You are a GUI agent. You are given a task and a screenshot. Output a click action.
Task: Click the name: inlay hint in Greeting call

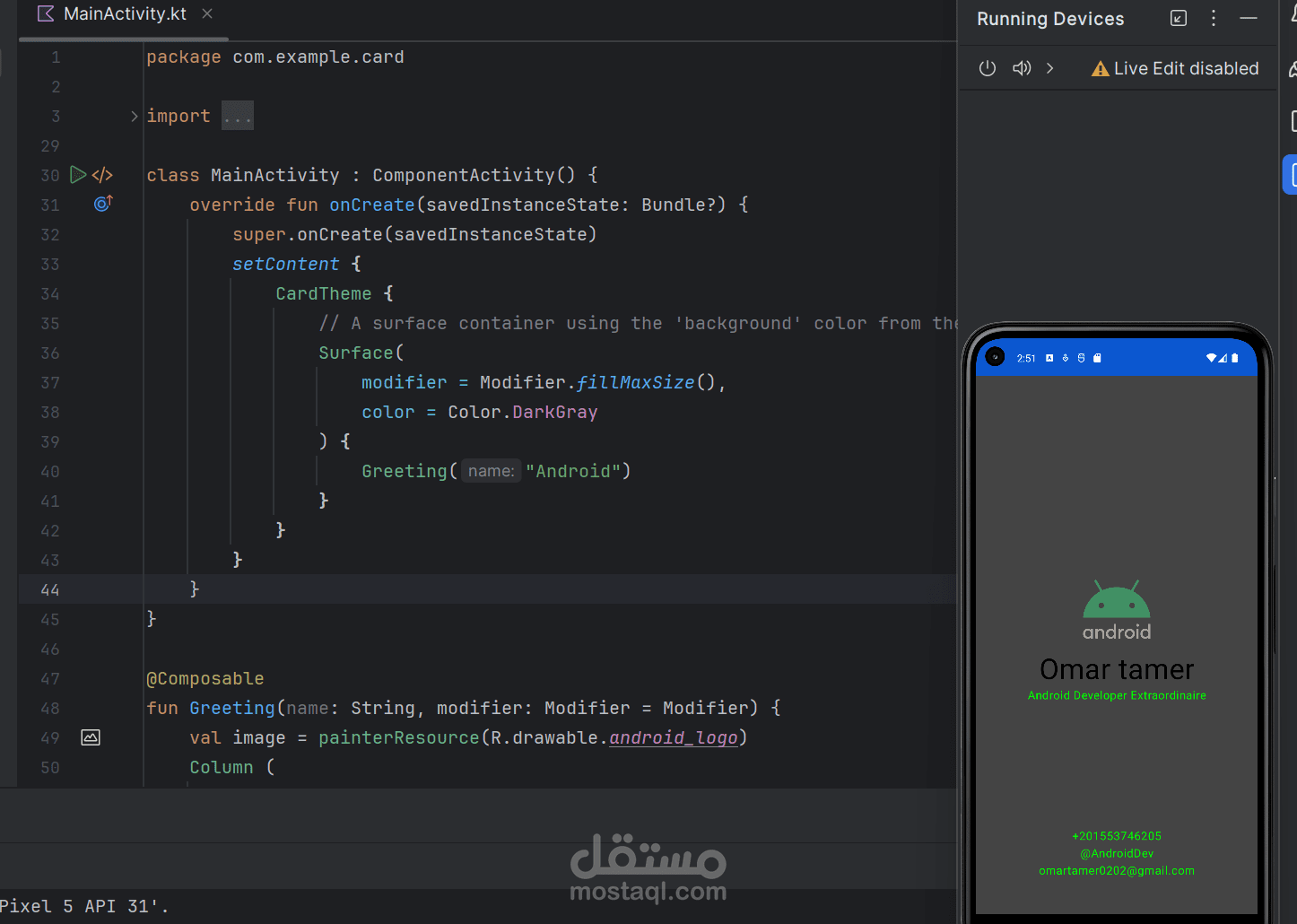(x=491, y=471)
